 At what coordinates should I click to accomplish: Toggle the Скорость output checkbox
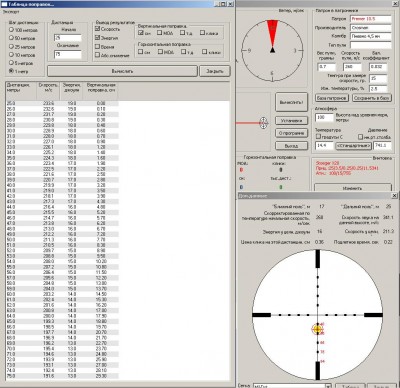click(x=107, y=29)
